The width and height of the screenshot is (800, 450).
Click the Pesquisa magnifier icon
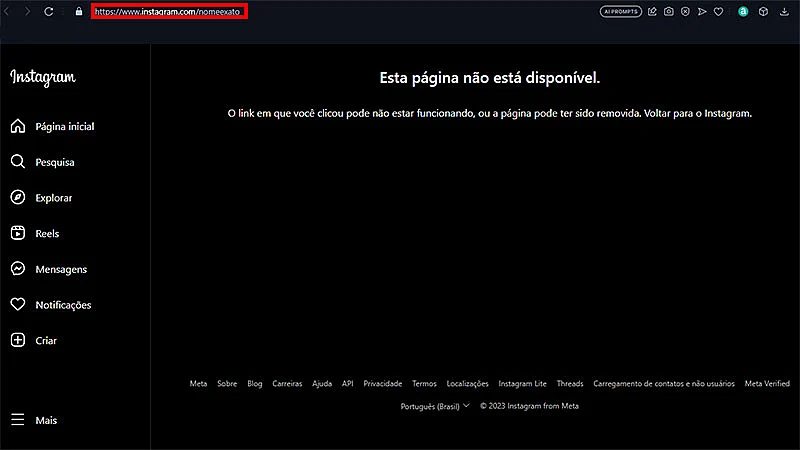(x=18, y=162)
